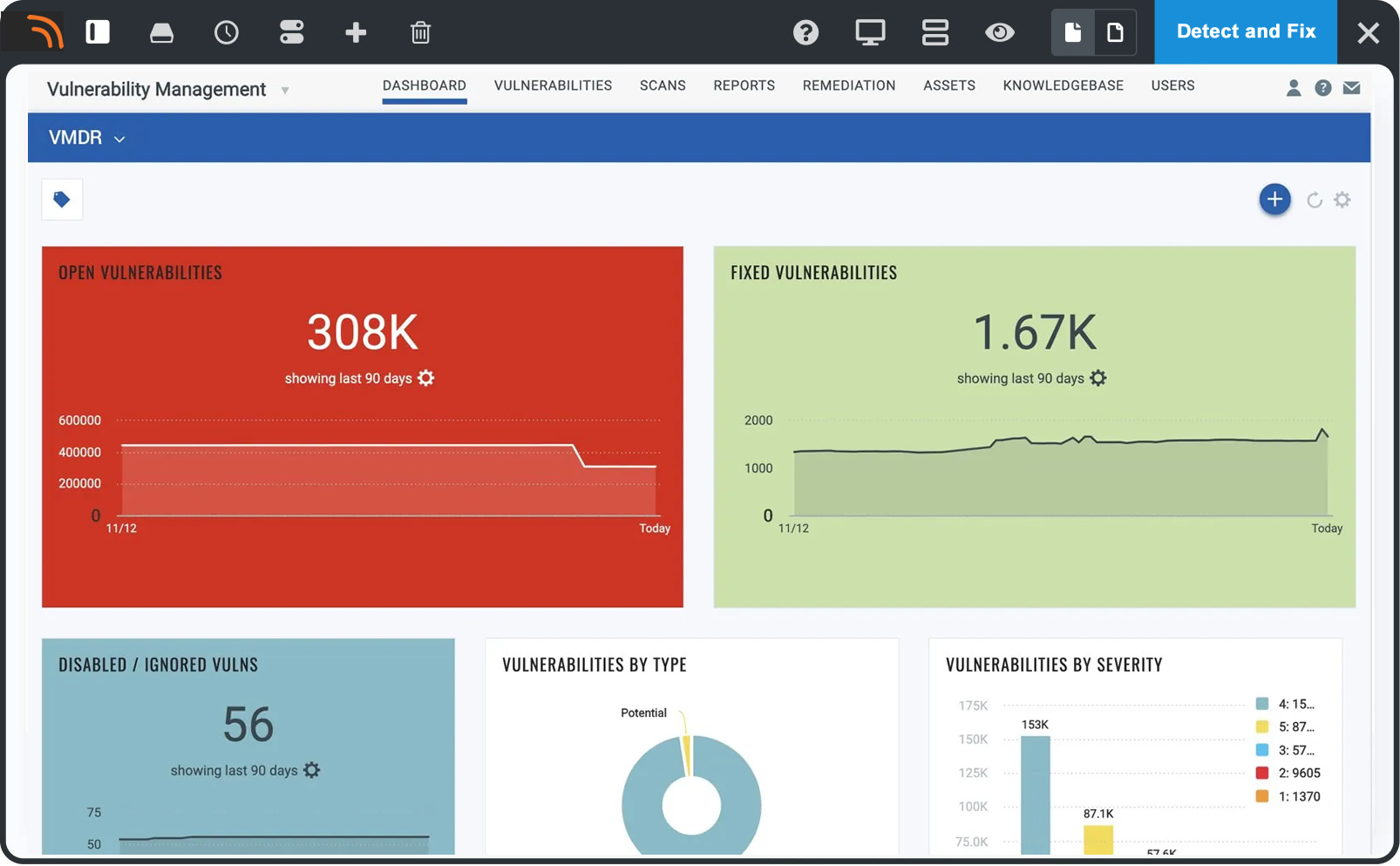The height and width of the screenshot is (866, 1400).
Task: Open the clock history icon
Action: pyautogui.click(x=227, y=33)
